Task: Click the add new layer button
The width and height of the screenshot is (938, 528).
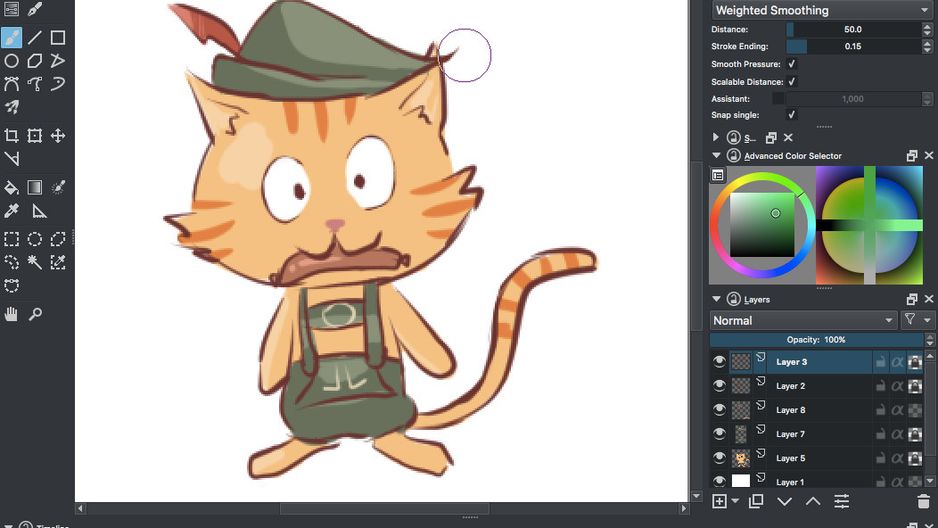Action: click(720, 501)
